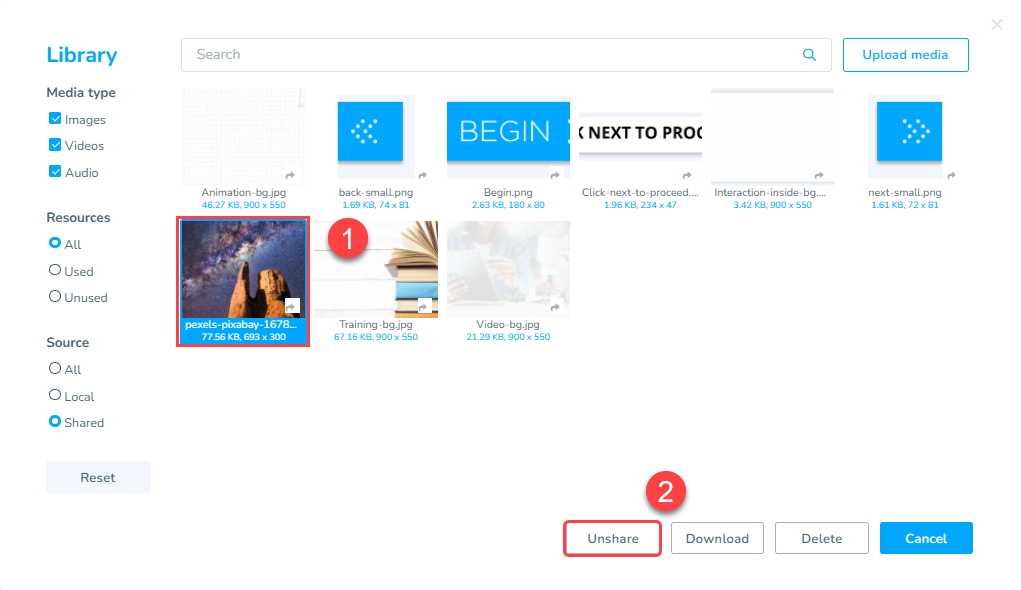Image resolution: width=1021 pixels, height=590 pixels.
Task: Uncheck the Images media type checkbox
Action: [56, 119]
